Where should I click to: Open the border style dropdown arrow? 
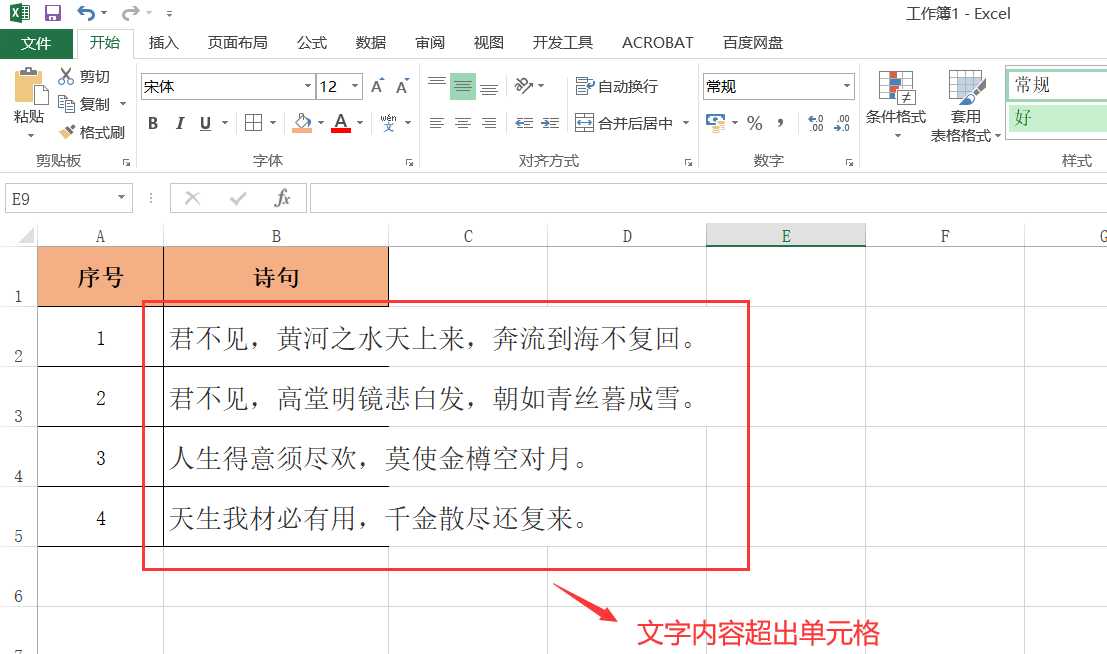[x=273, y=123]
